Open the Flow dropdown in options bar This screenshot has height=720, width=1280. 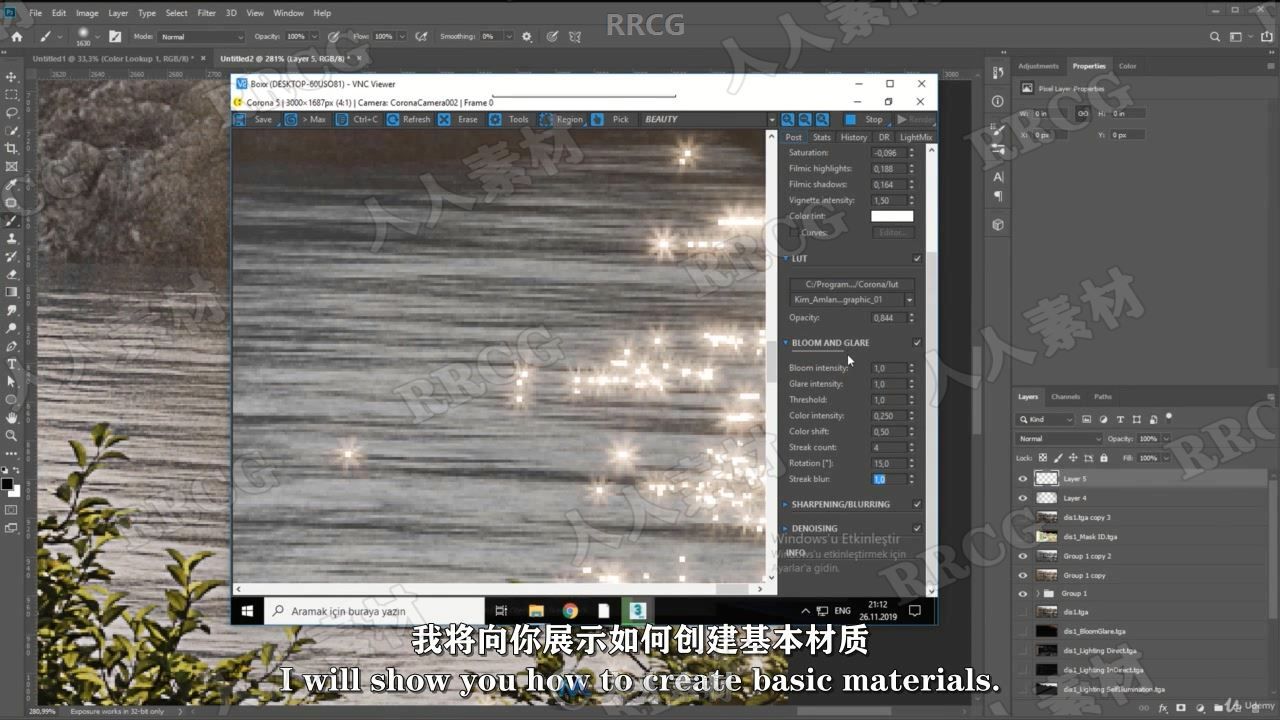[x=402, y=37]
